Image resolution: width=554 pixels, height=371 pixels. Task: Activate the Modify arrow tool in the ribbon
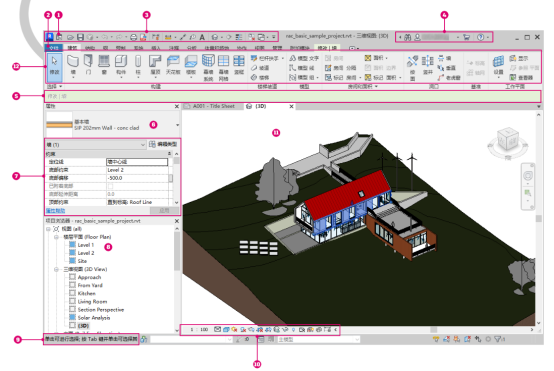click(x=54, y=67)
